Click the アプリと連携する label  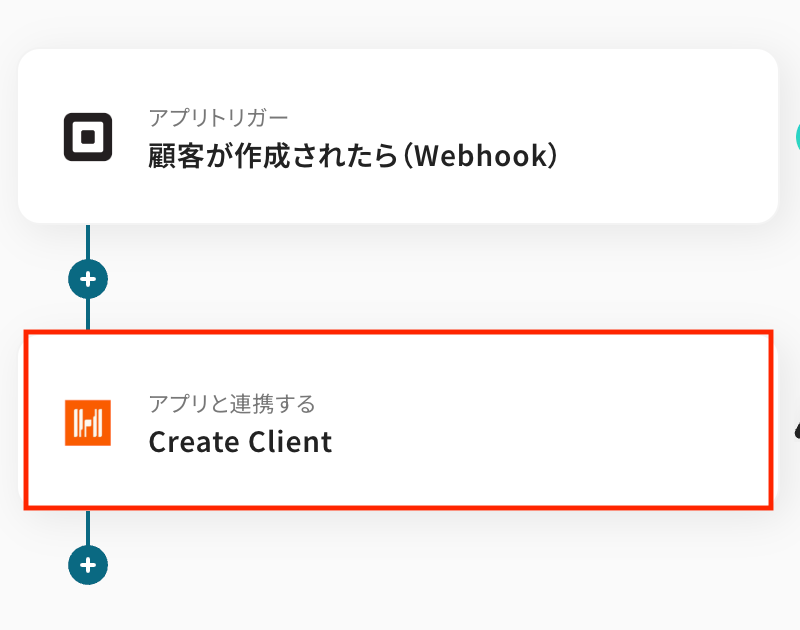[232, 404]
